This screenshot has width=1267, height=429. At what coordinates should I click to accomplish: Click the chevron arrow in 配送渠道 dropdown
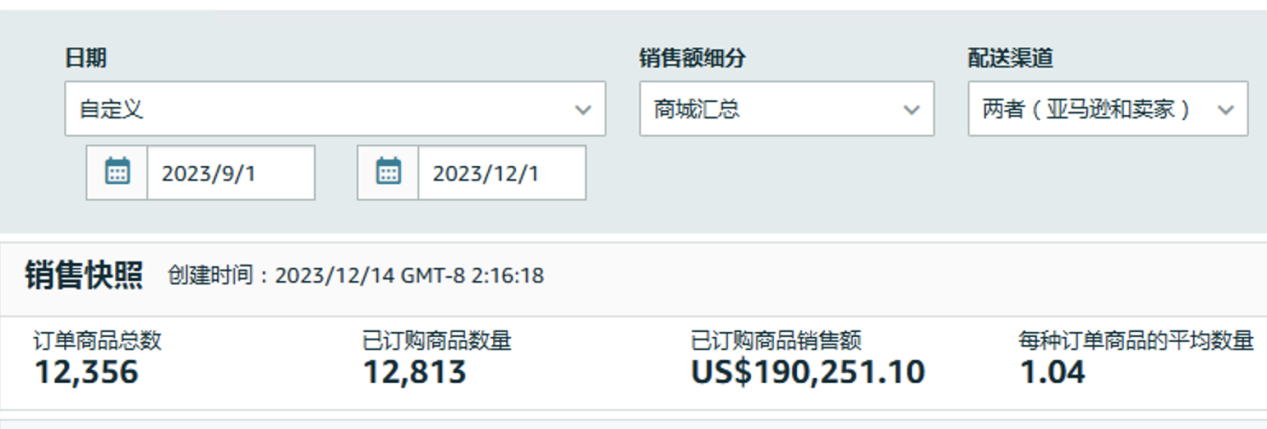click(x=1226, y=110)
